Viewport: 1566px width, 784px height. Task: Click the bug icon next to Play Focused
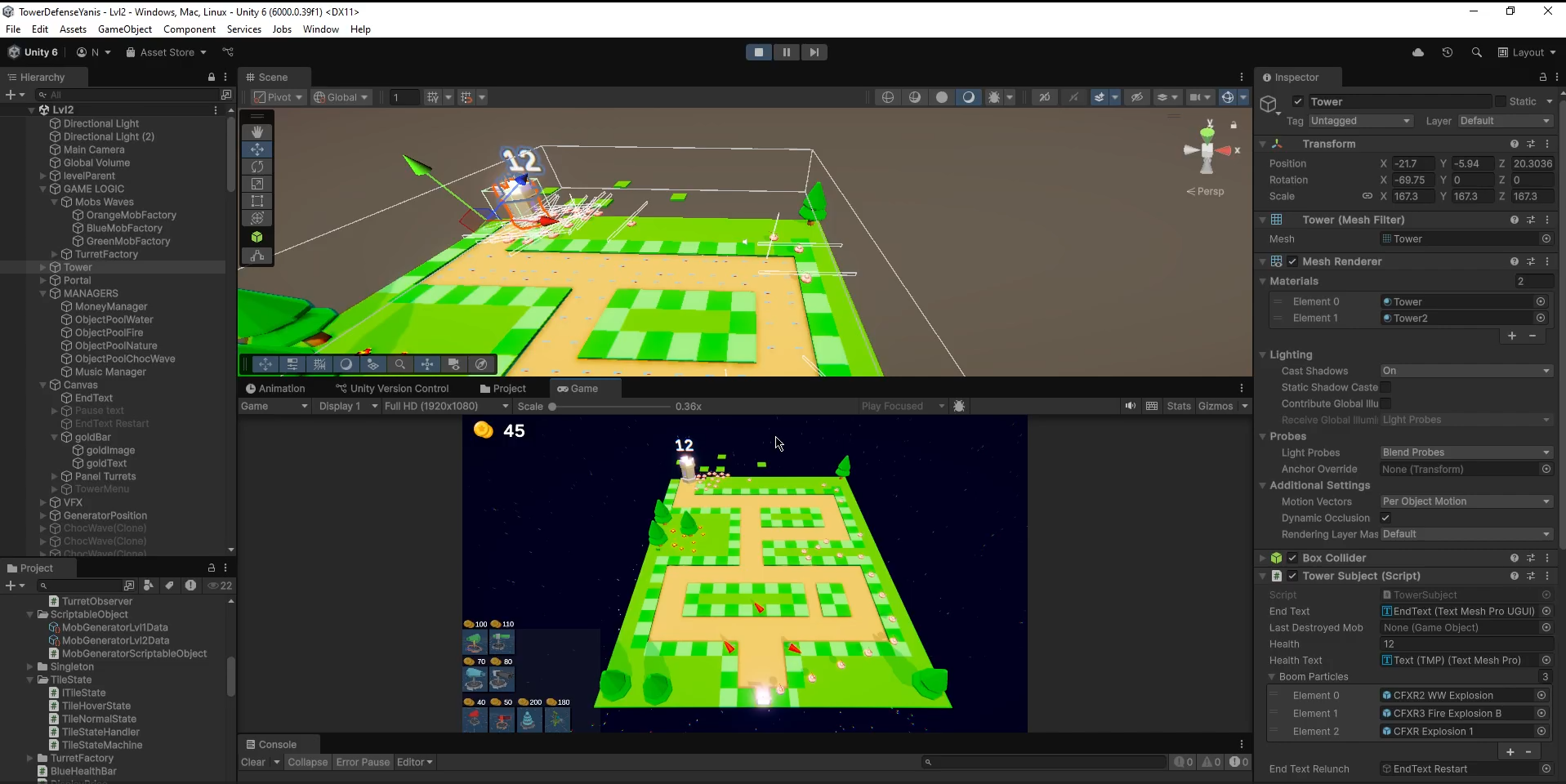pos(959,406)
